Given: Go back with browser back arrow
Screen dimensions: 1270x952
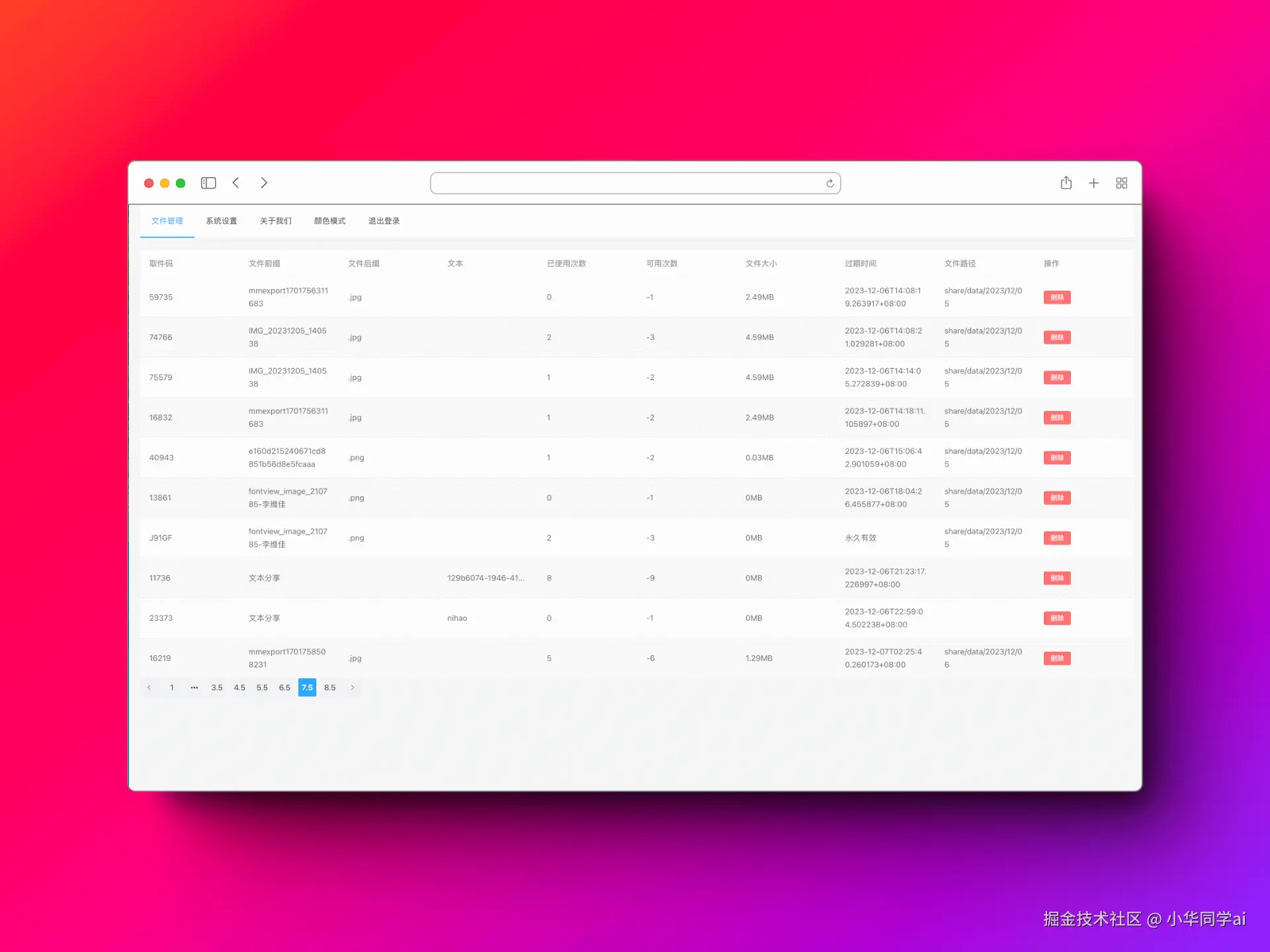Looking at the screenshot, I should [236, 183].
